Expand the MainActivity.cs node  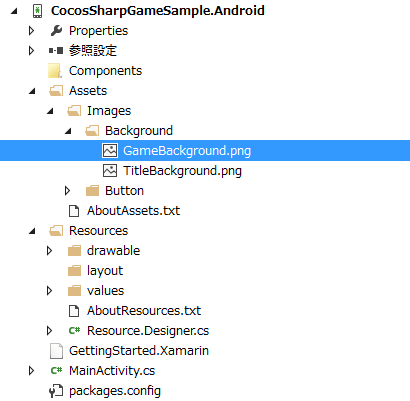point(32,371)
